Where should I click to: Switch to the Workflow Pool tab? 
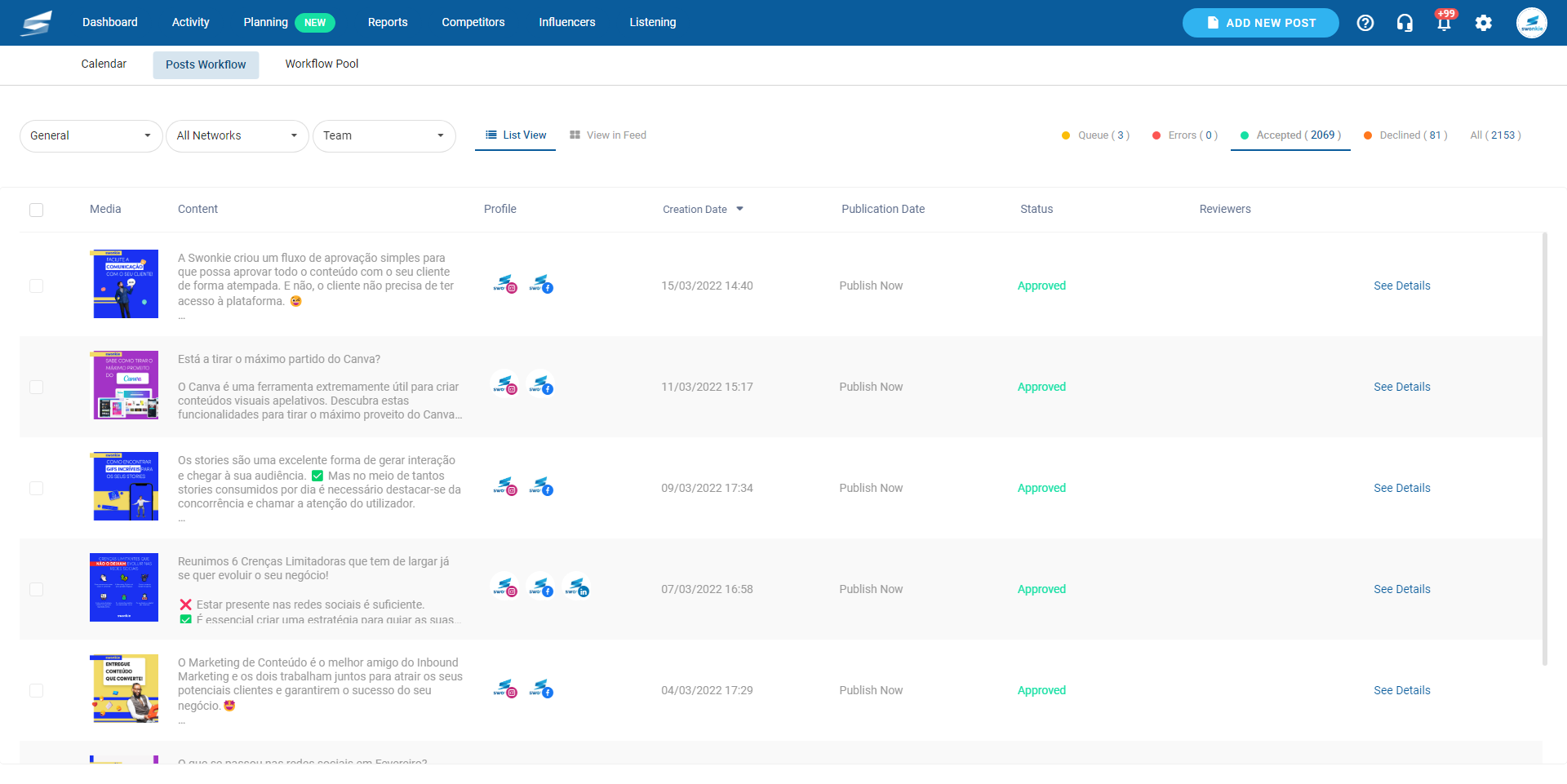click(x=322, y=64)
